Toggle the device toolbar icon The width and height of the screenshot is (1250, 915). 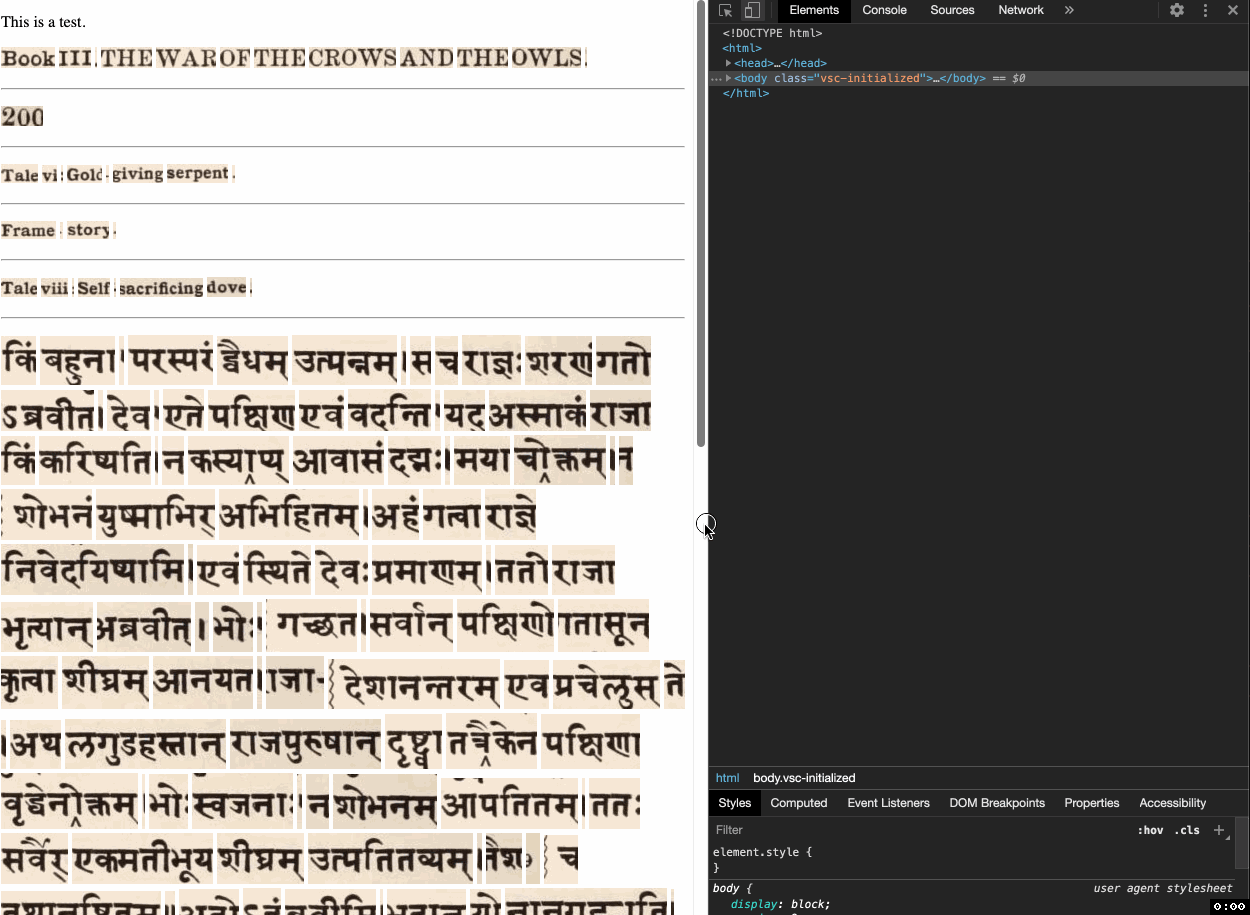pyautogui.click(x=752, y=10)
